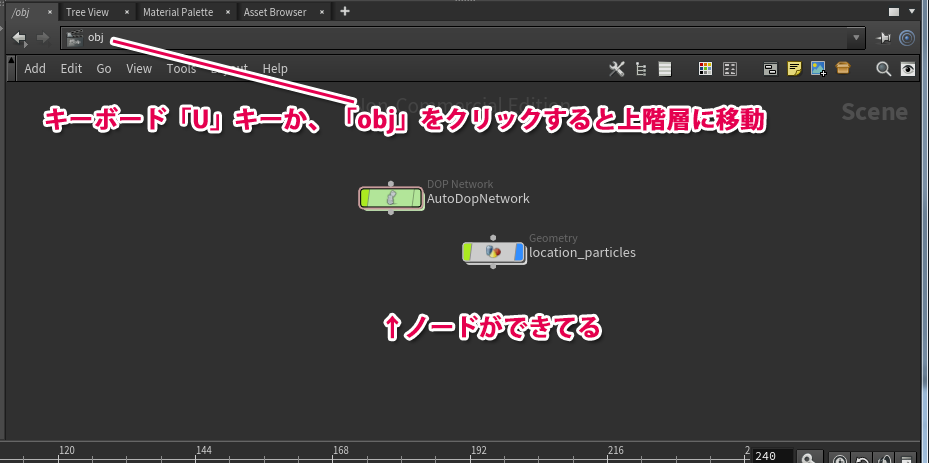Click the location_particles node icon
The image size is (929, 463).
click(493, 252)
